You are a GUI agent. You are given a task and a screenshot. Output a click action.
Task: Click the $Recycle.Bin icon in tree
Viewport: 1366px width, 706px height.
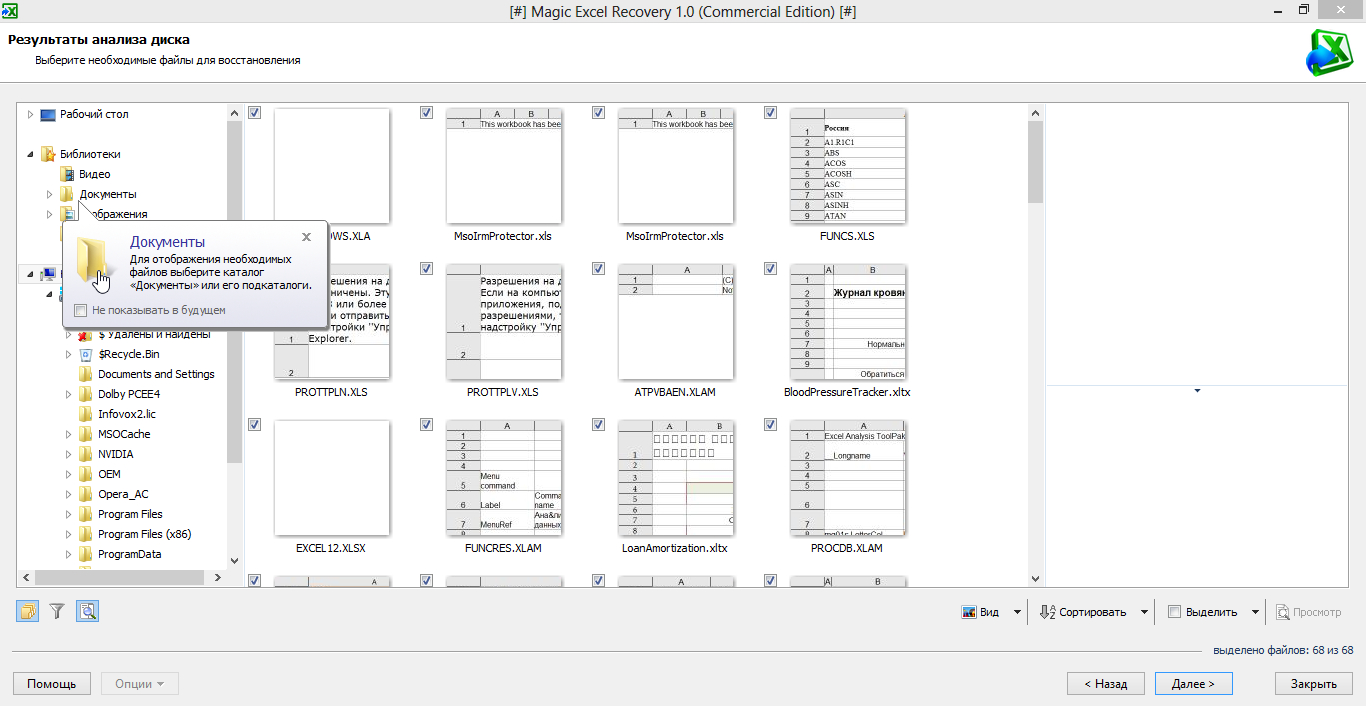point(86,354)
